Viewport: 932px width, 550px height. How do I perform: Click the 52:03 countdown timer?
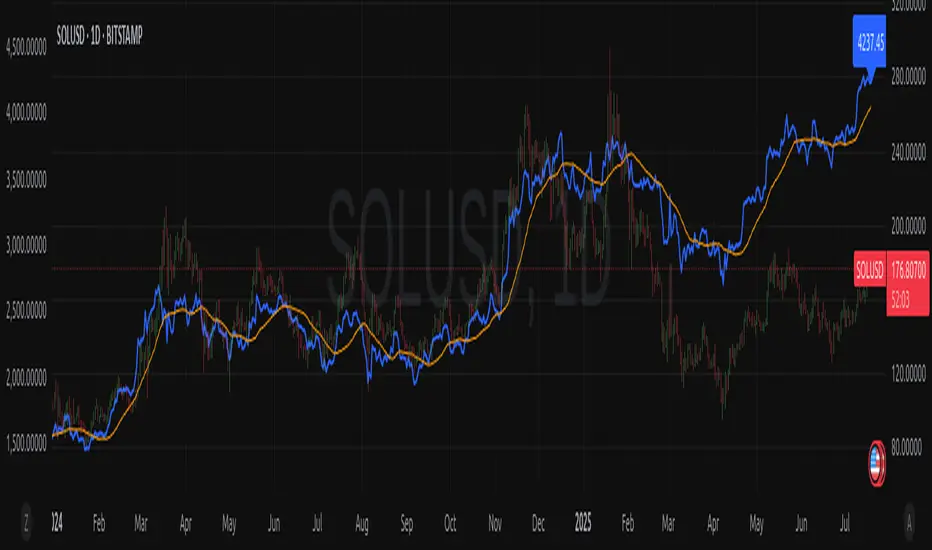tap(900, 301)
